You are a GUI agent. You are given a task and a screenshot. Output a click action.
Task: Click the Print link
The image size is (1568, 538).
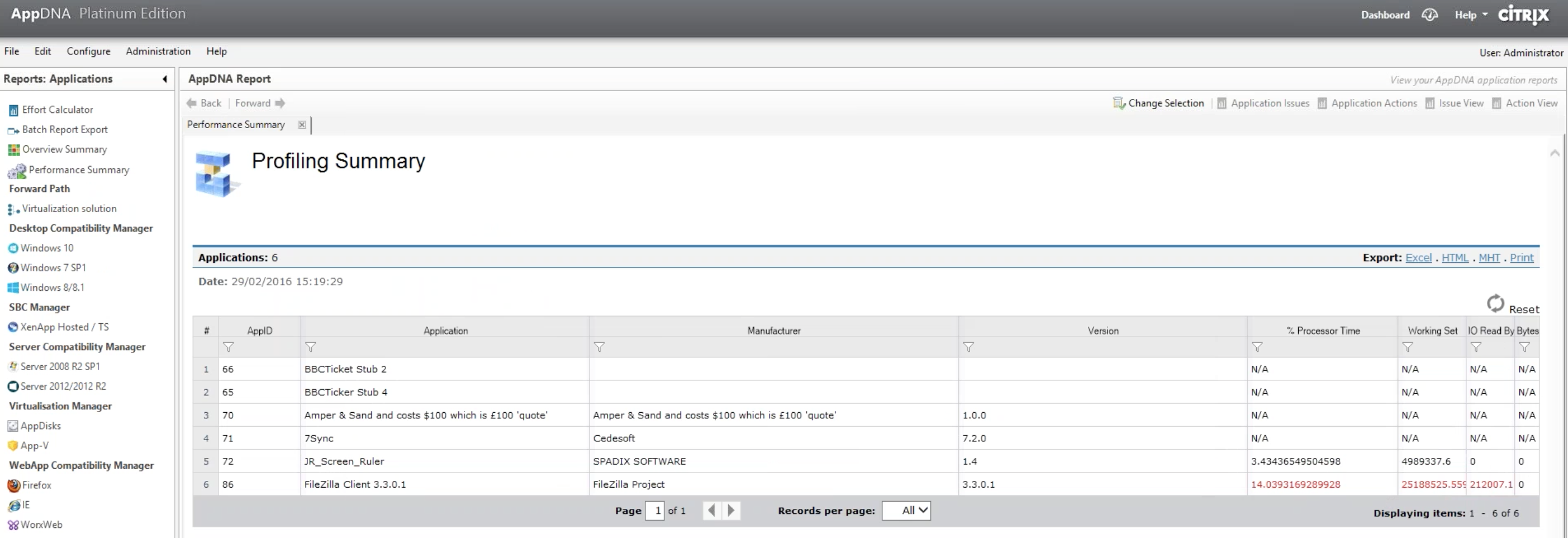[1521, 258]
